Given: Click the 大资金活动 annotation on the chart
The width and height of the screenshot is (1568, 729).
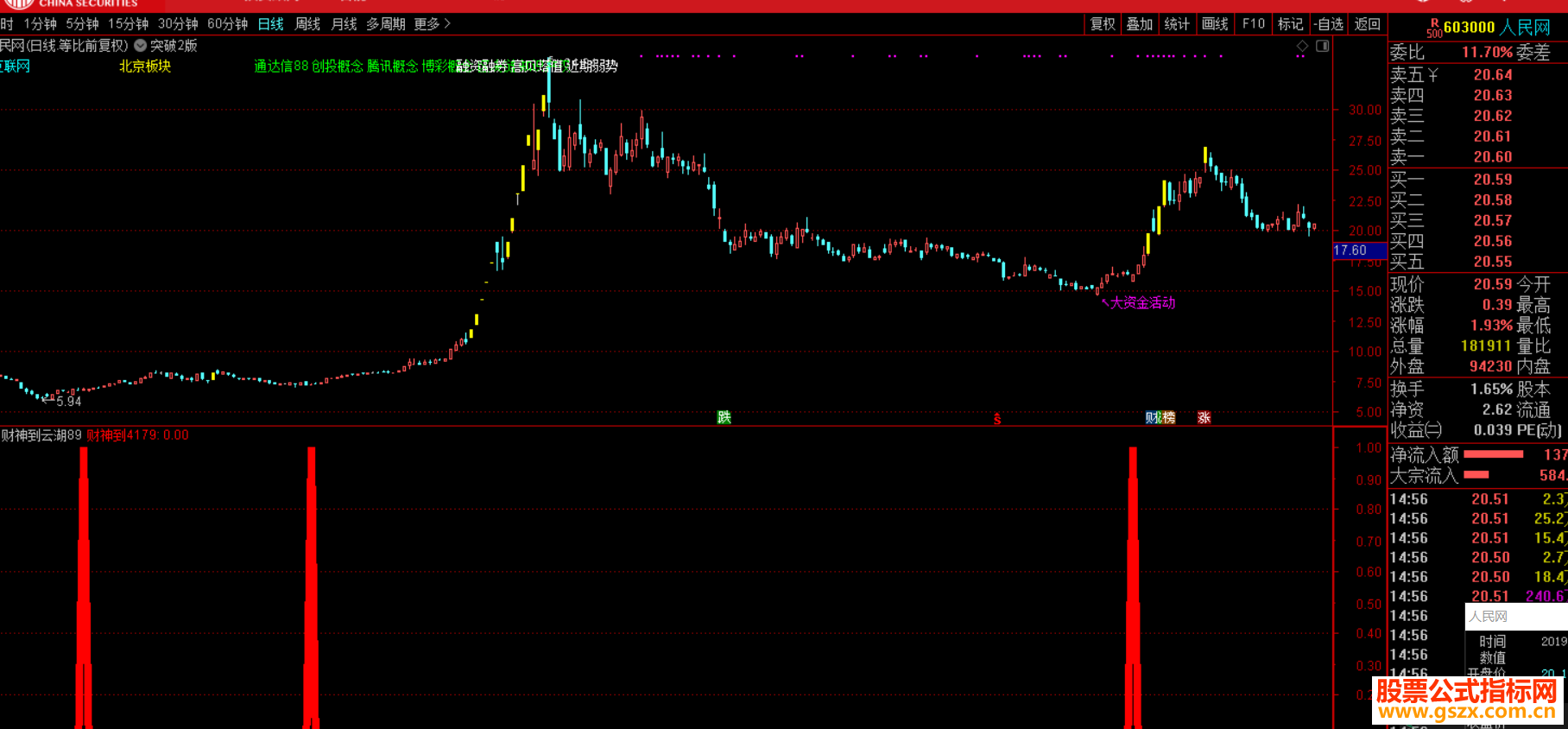Looking at the screenshot, I should click(x=1142, y=302).
